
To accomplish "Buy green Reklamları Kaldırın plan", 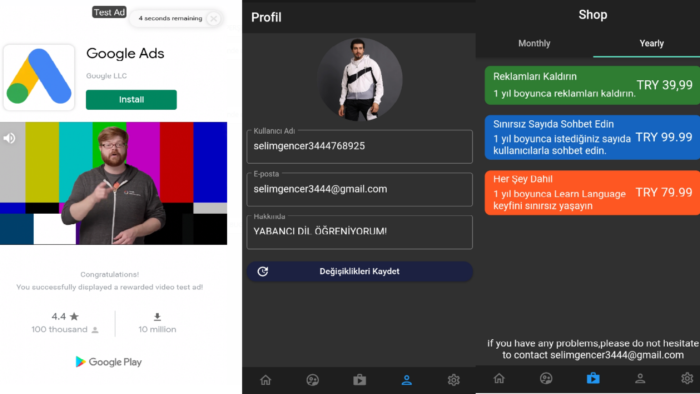I will (592, 85).
